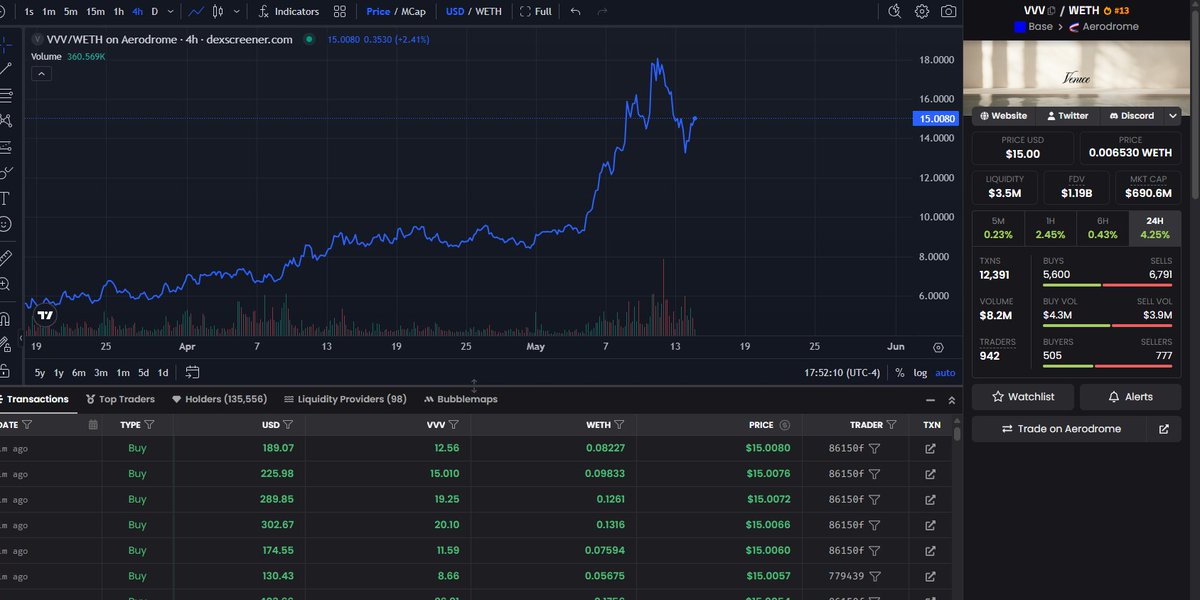This screenshot has height=600, width=1200.
Task: Take a chart snapshot with camera icon
Action: tap(948, 12)
